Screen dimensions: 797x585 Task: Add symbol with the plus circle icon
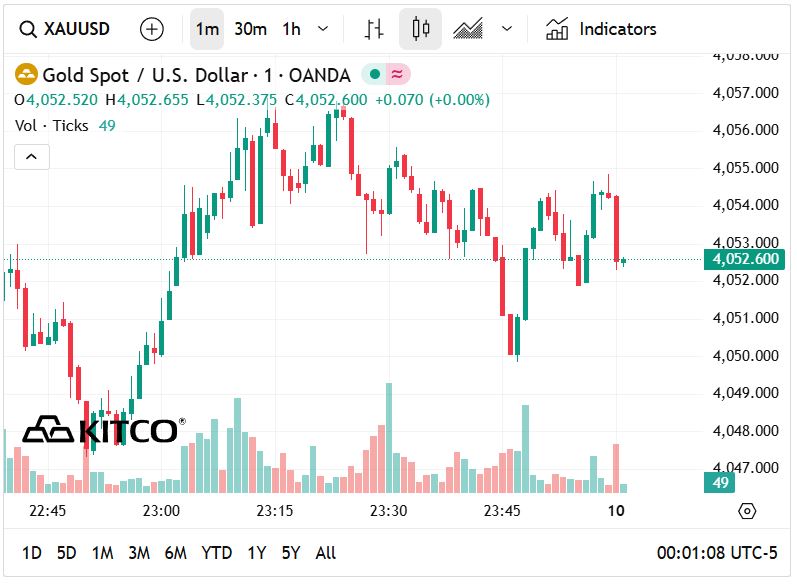152,29
